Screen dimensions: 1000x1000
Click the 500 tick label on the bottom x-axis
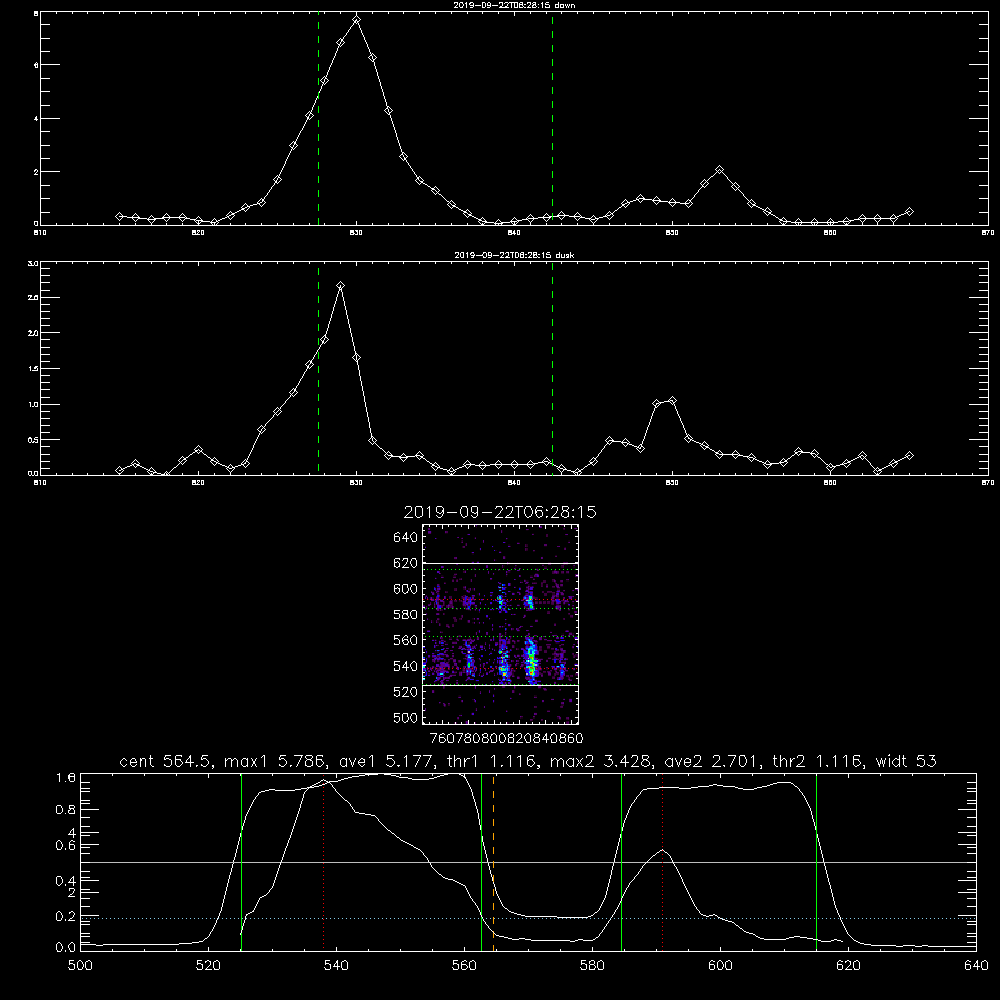coord(80,965)
